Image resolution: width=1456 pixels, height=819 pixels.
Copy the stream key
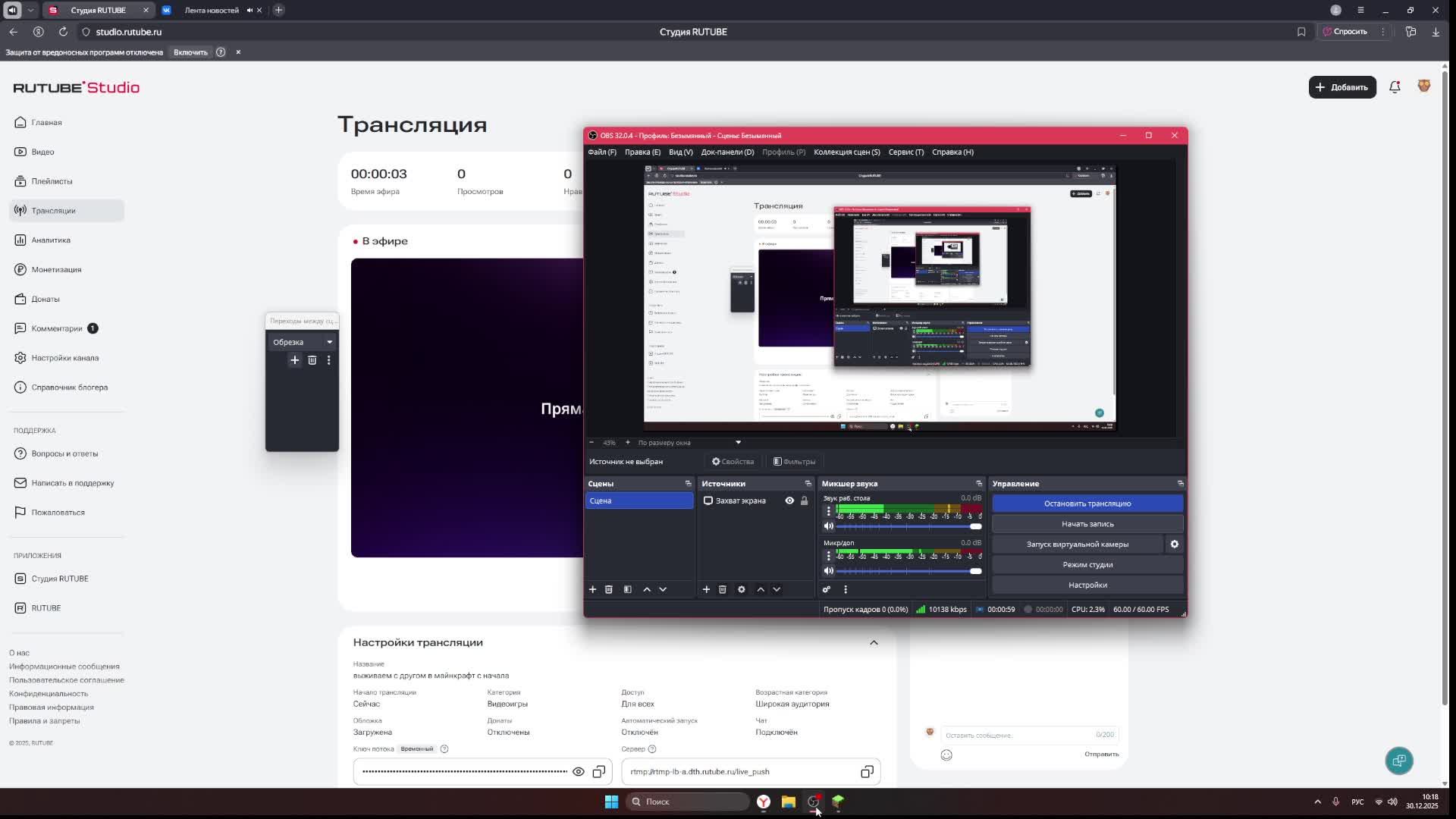599,772
